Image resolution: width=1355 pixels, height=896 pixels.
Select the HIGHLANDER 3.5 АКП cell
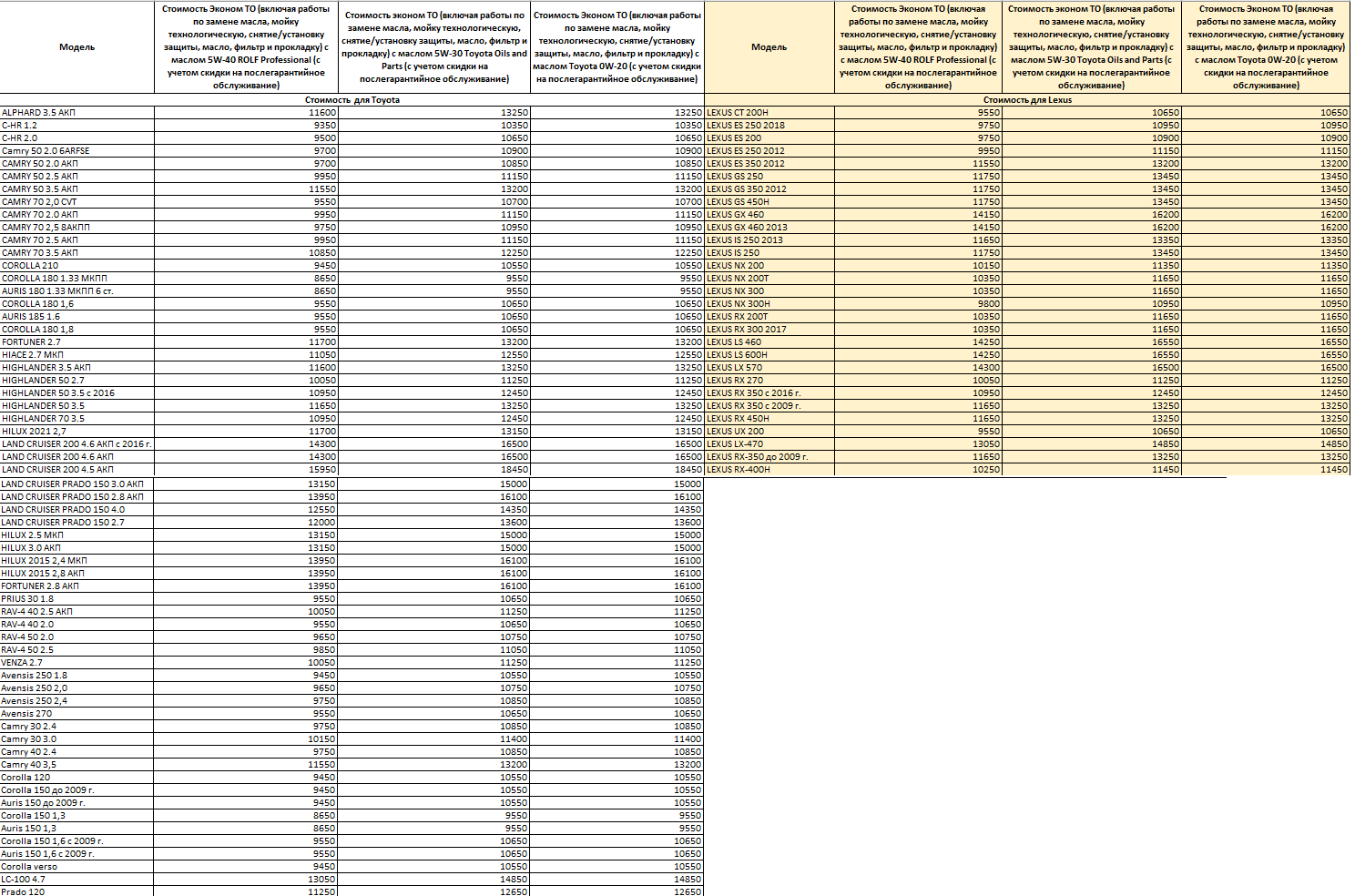pyautogui.click(x=77, y=368)
